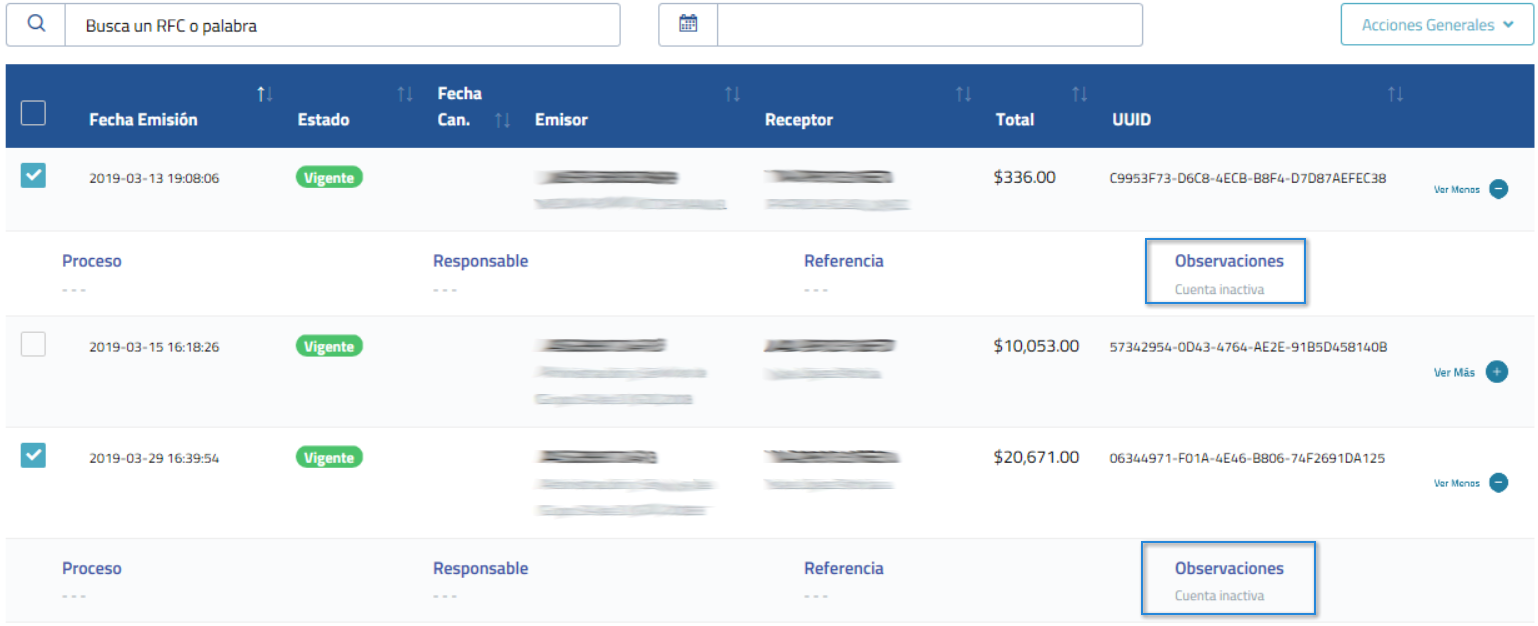Click the Proceso link in the expanded details

pos(91,261)
